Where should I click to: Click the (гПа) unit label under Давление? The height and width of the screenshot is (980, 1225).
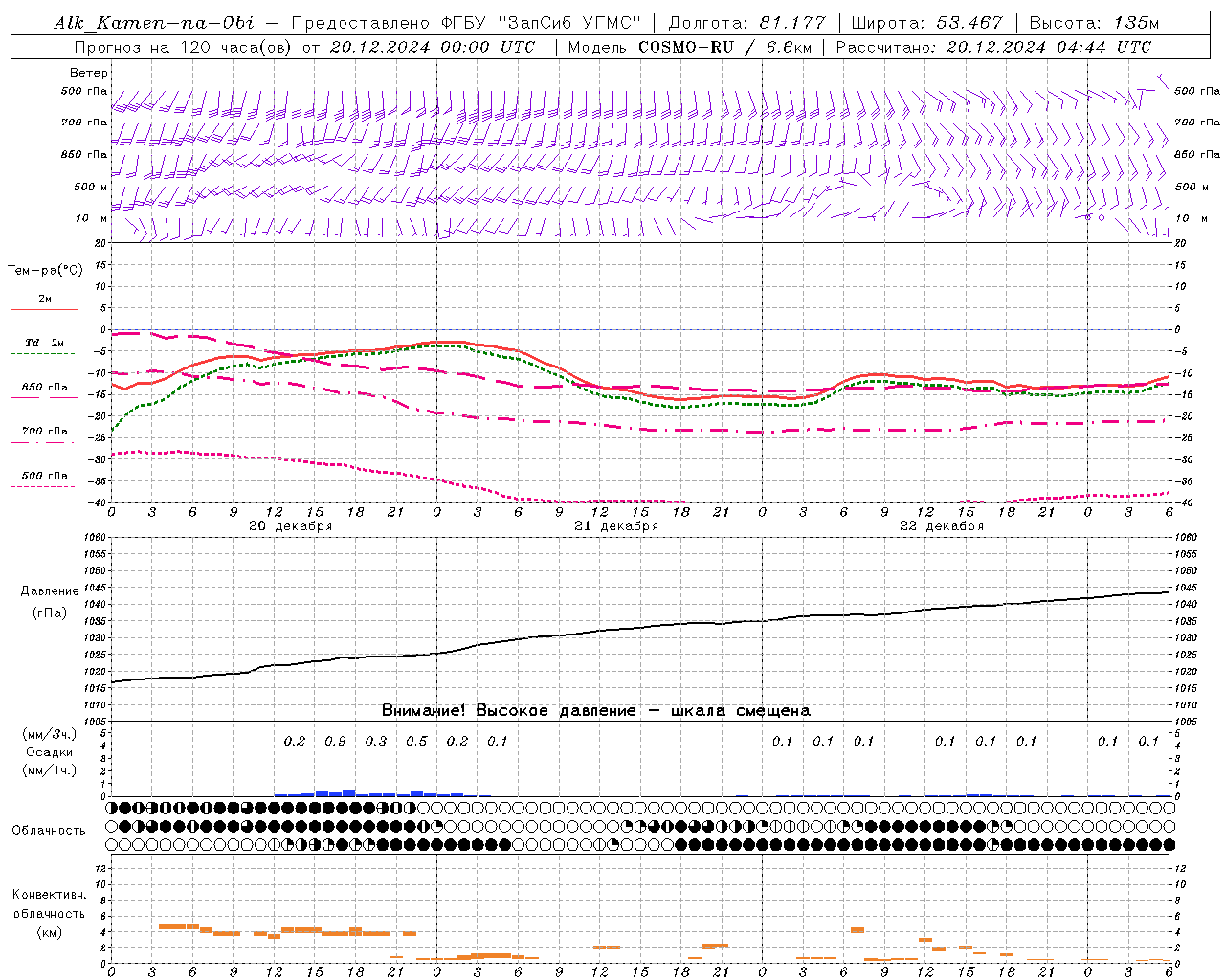(x=50, y=613)
